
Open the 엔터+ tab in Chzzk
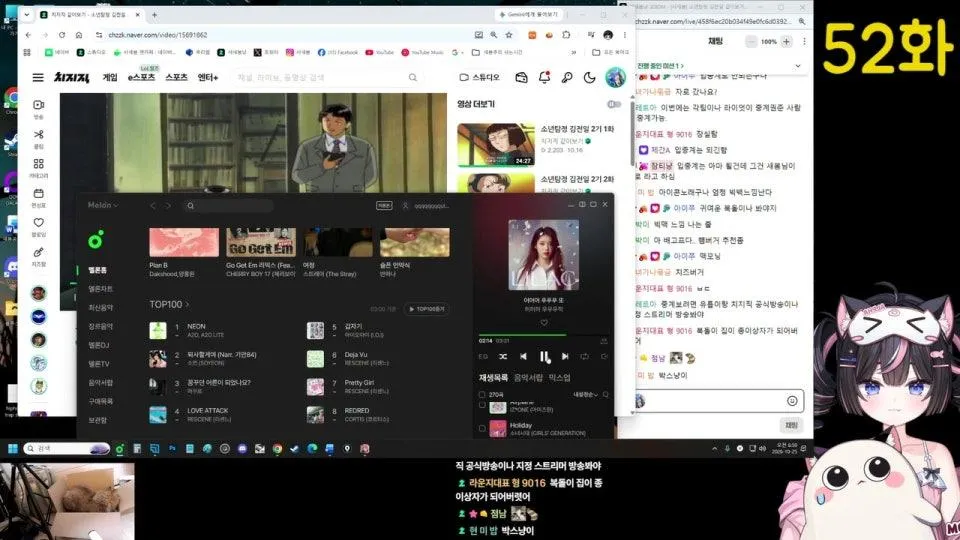(x=208, y=77)
